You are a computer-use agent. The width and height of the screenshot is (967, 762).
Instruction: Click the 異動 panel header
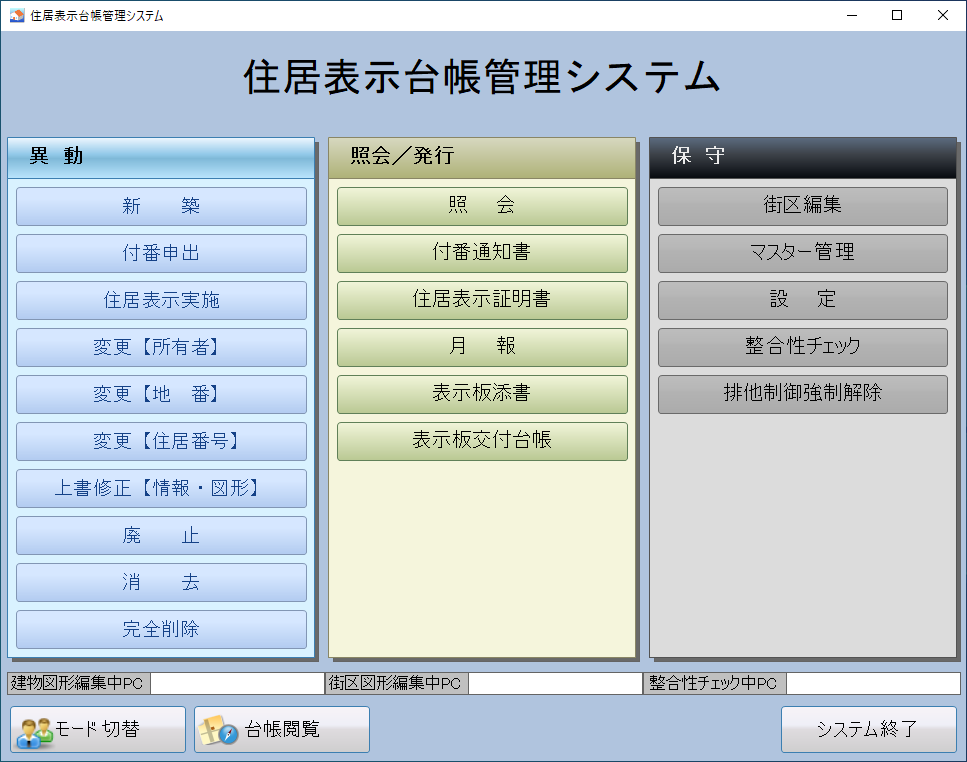click(x=161, y=158)
